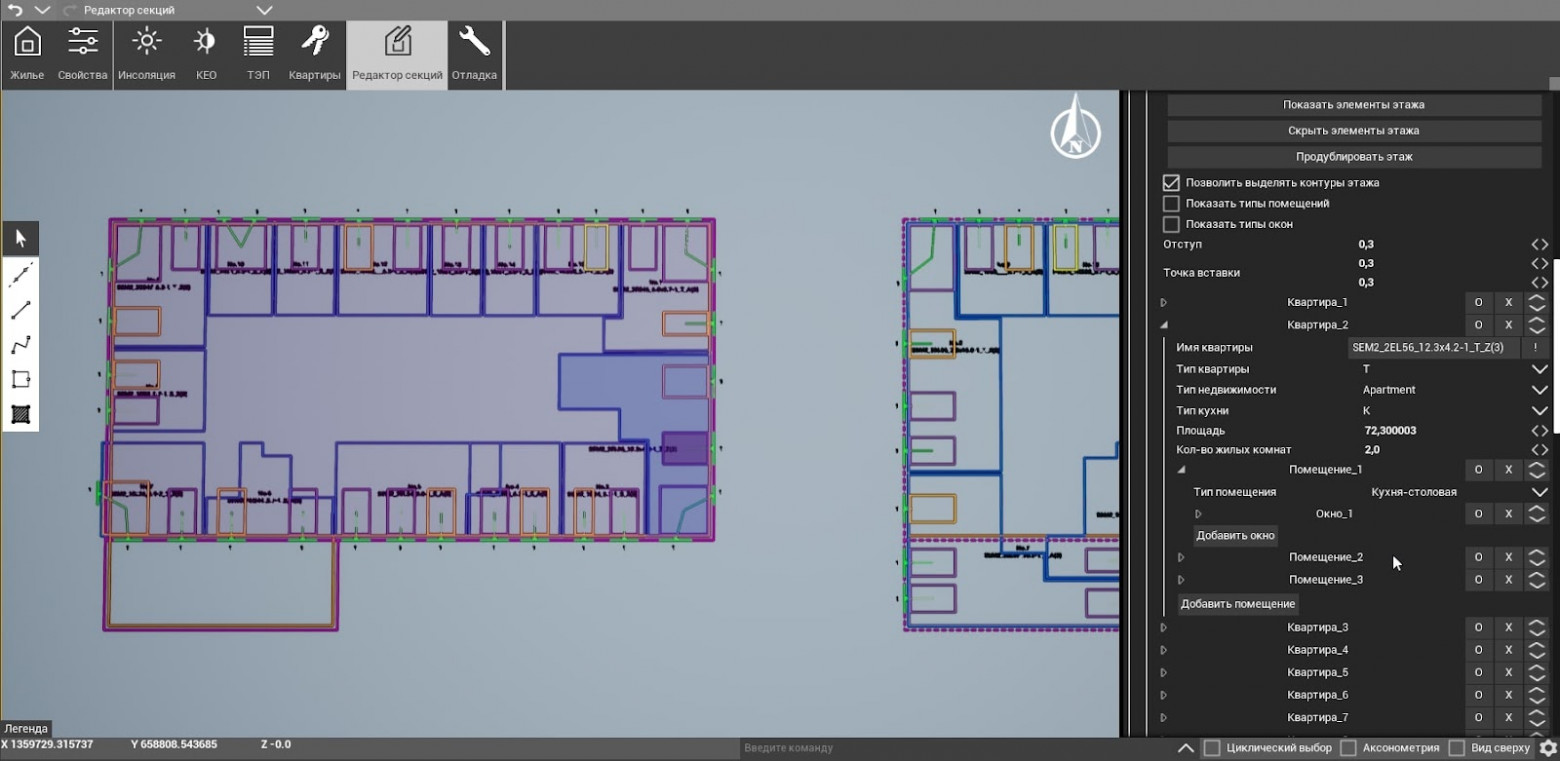
Task: Click the Добавить помещение button
Action: 1237,604
